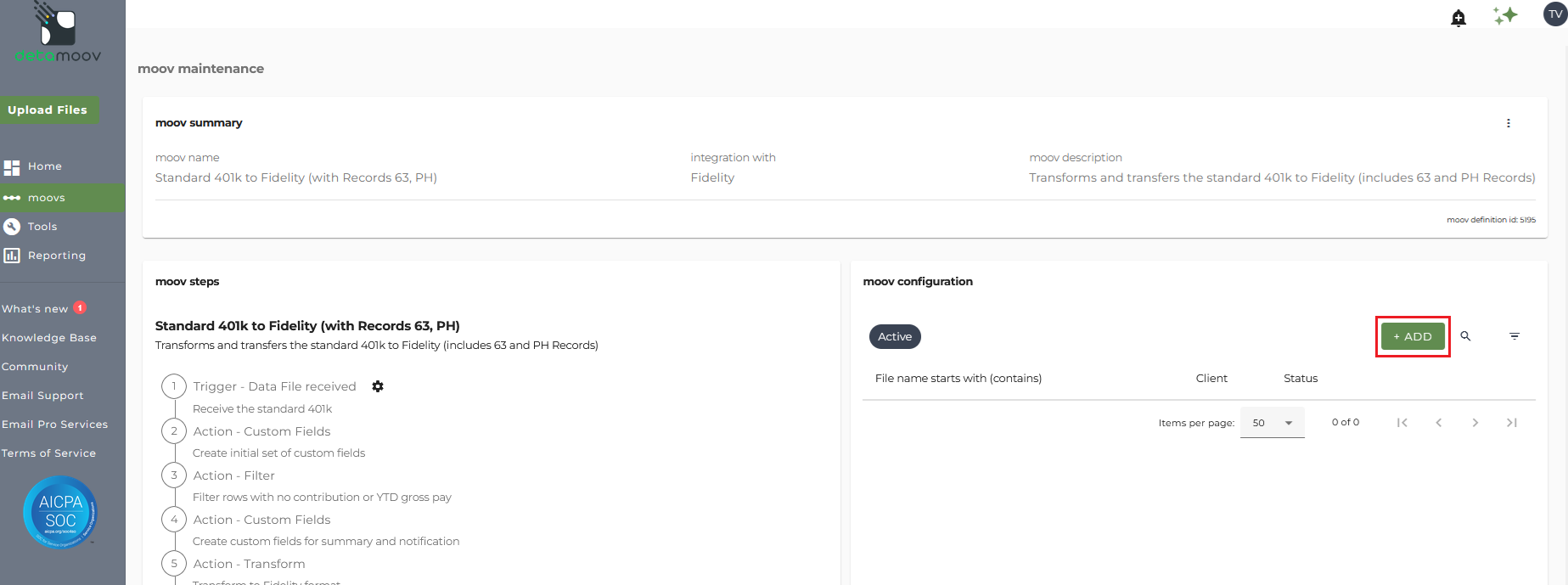
Task: Select step 4 circle marker
Action: [174, 520]
